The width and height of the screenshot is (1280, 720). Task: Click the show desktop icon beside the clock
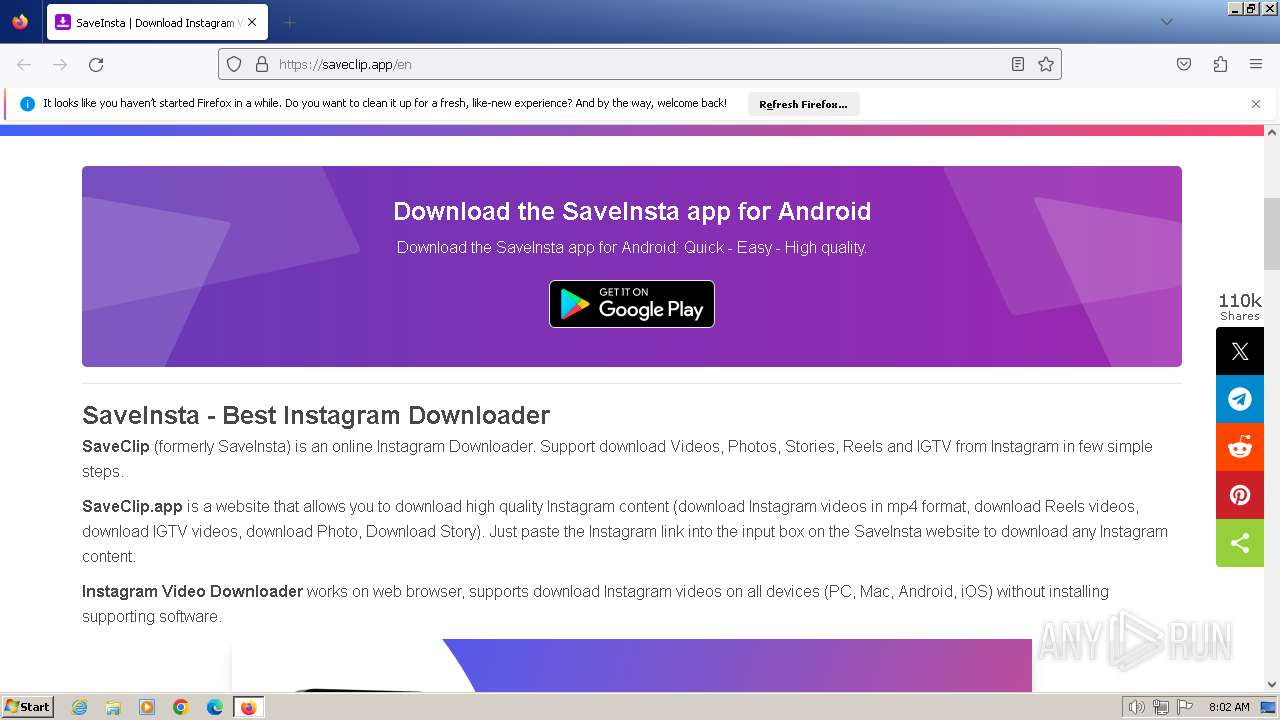coord(1269,707)
